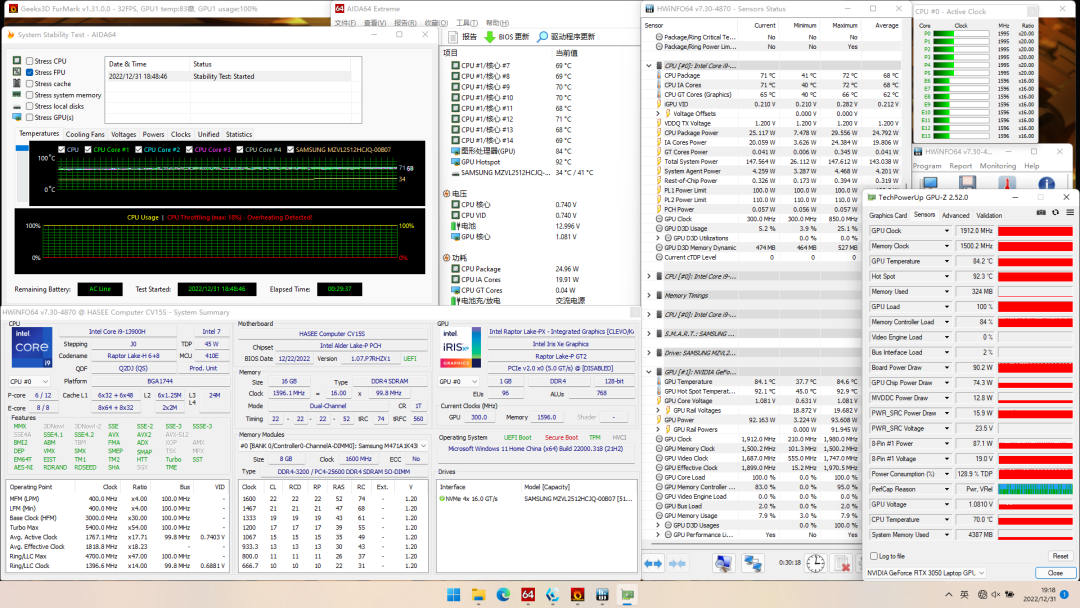1080x608 pixels.
Task: Open NVIDIA GeForce RTX 3050 GPU selector
Action: pyautogui.click(x=926, y=573)
